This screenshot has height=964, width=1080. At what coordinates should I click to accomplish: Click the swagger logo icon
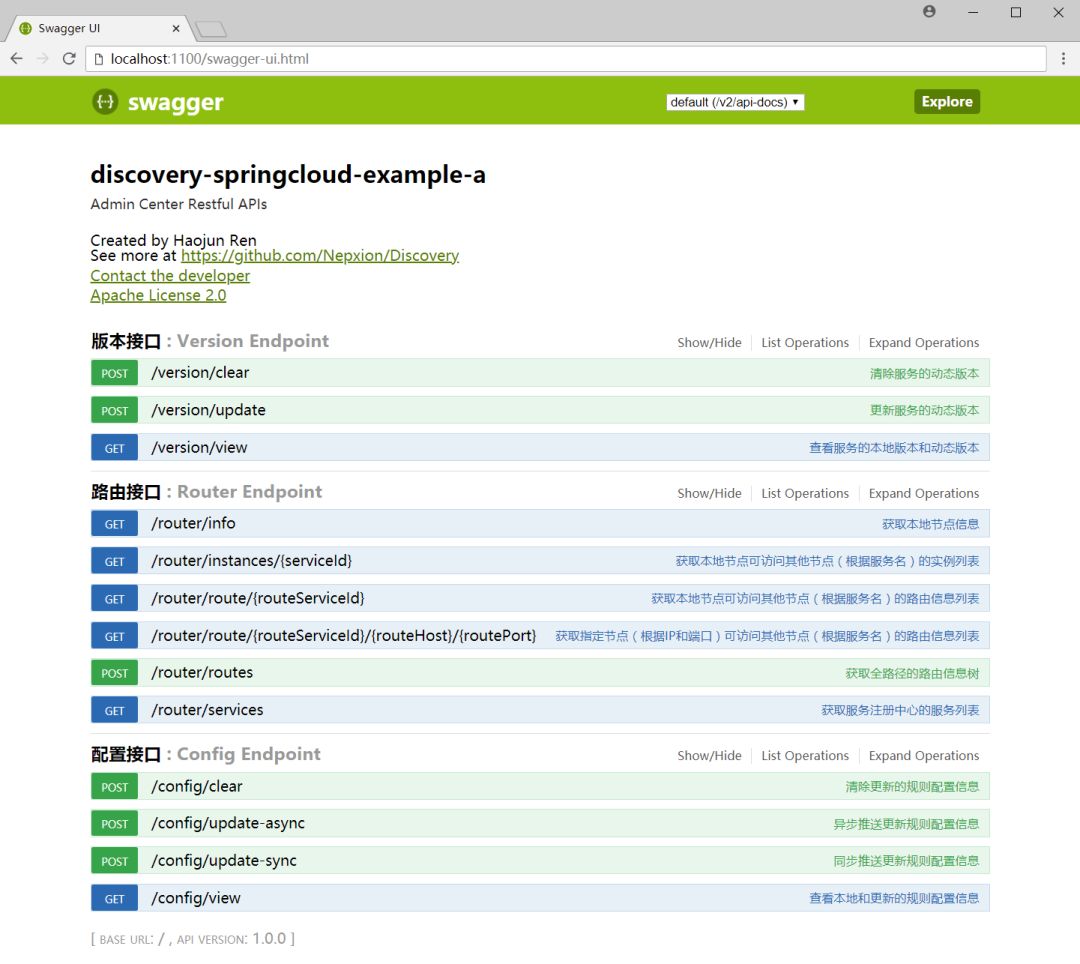[105, 102]
